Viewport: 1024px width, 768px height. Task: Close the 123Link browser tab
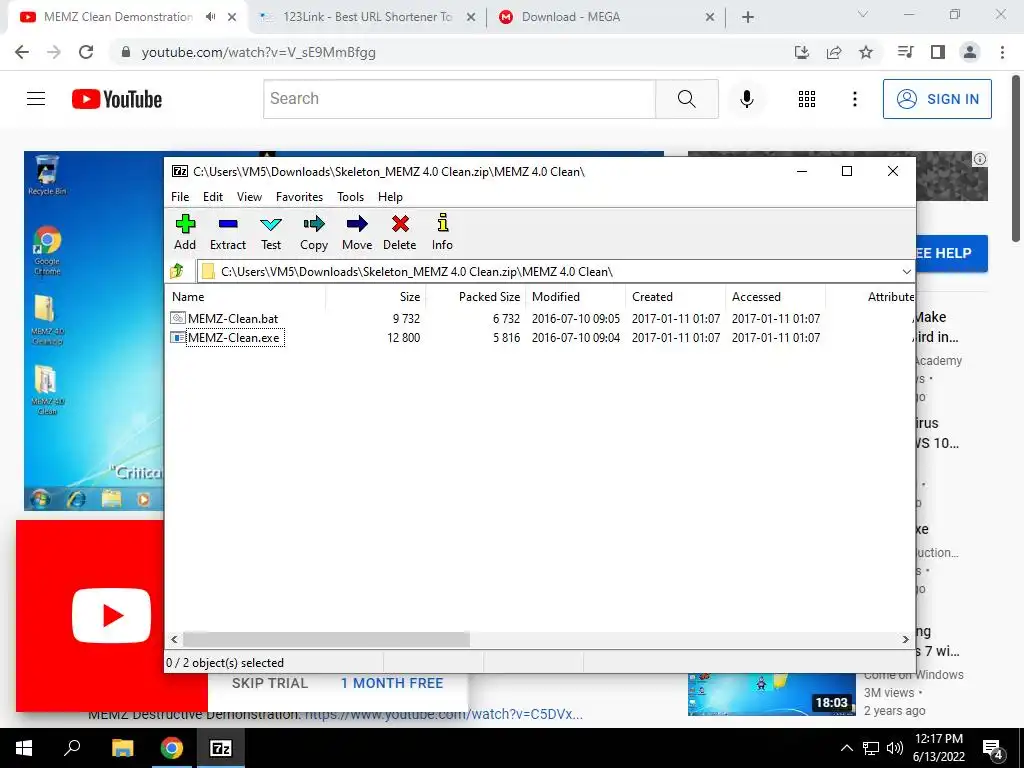[x=471, y=18]
